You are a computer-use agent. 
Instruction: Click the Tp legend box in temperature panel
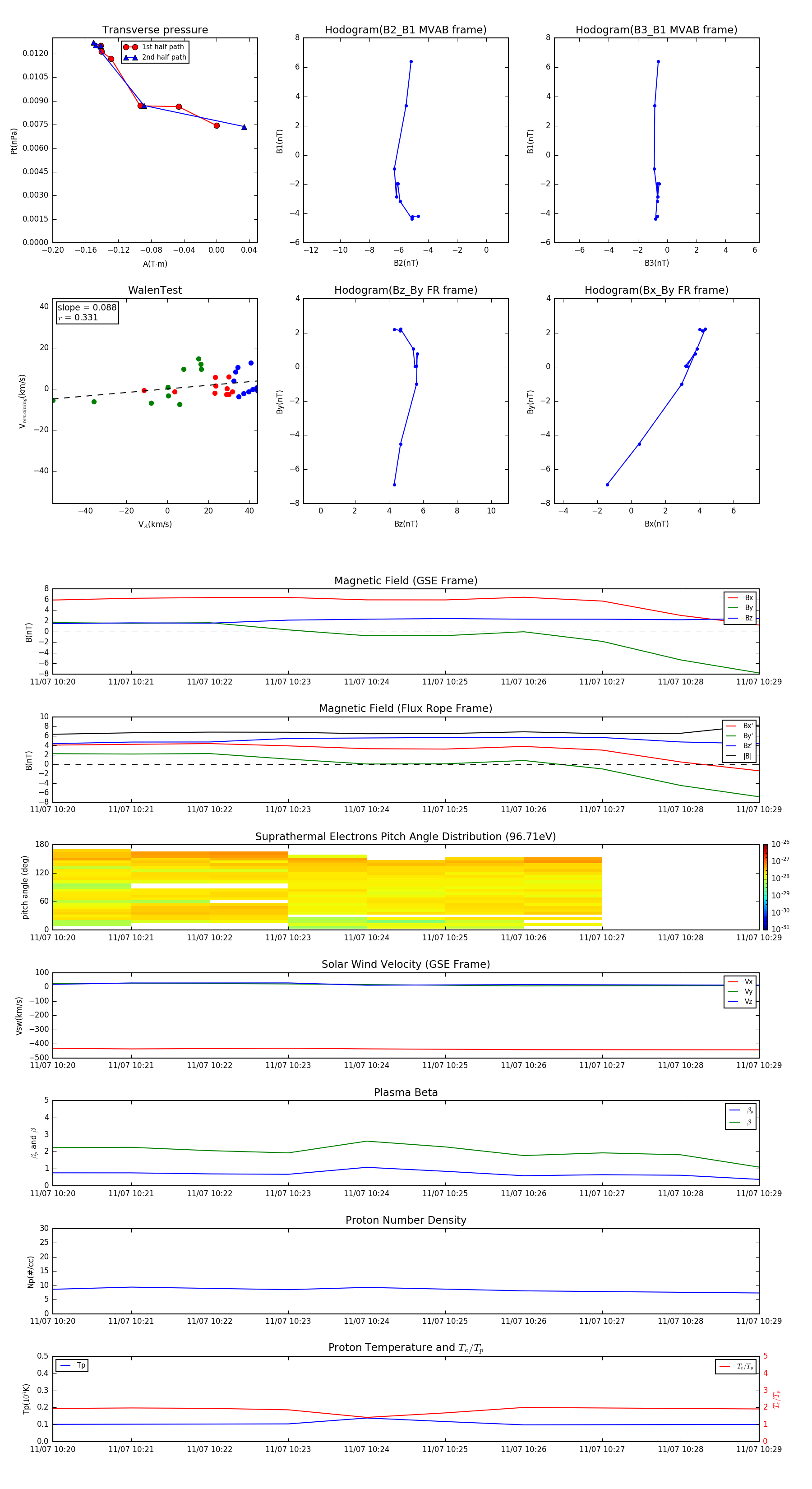coord(72,1366)
